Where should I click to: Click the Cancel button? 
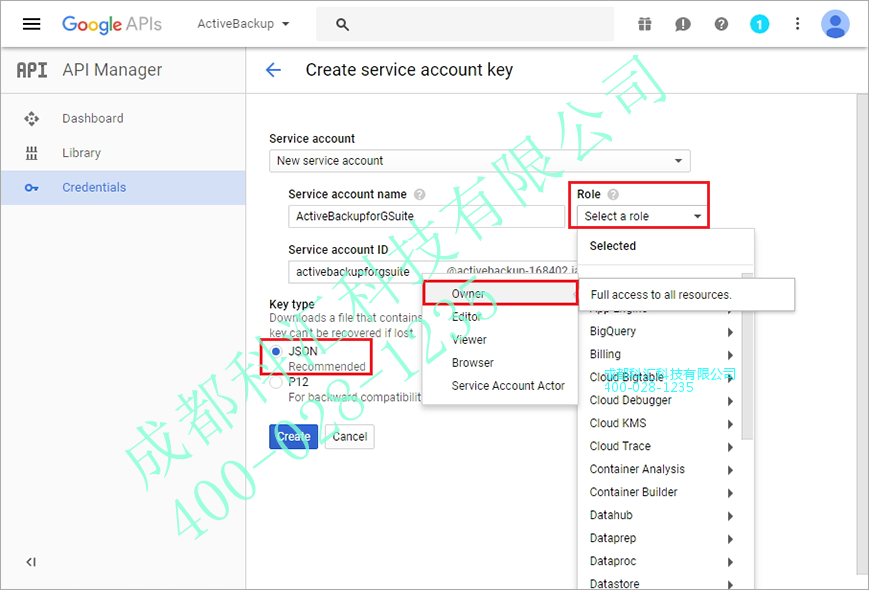[x=350, y=437]
